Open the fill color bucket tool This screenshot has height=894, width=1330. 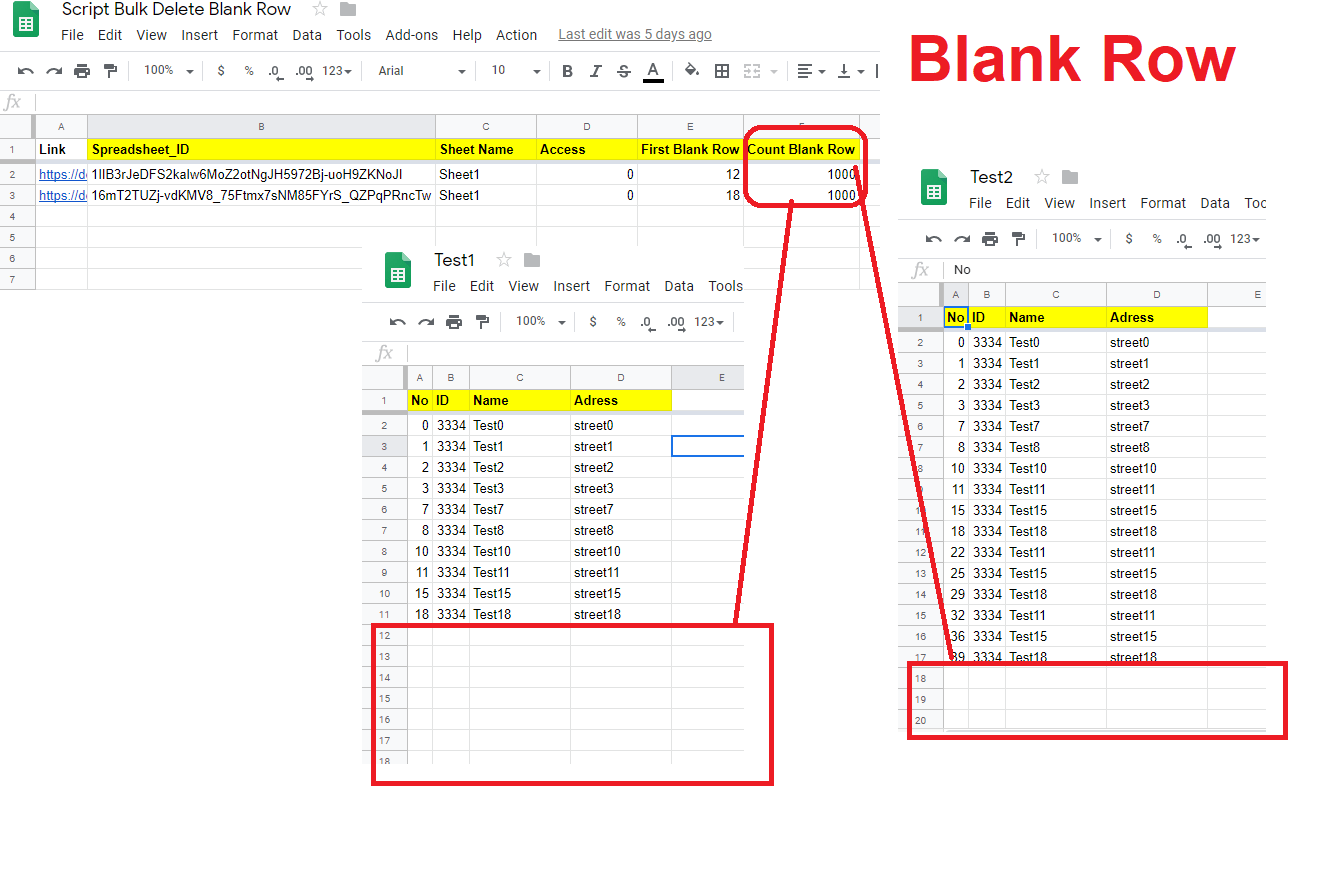[692, 71]
